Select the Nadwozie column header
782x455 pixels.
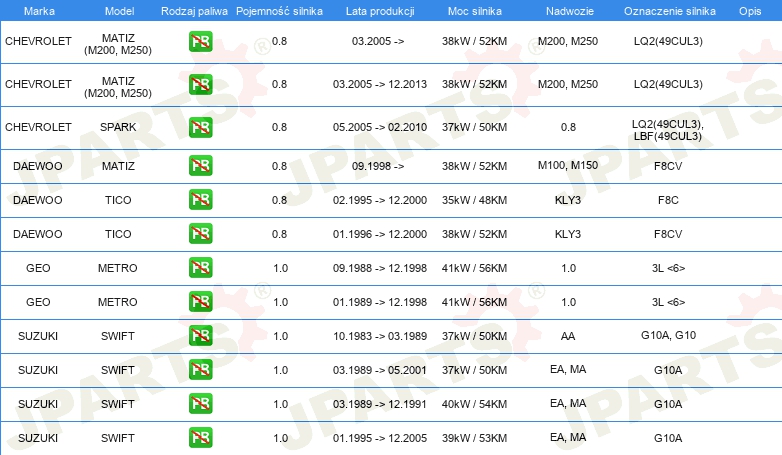coord(570,11)
